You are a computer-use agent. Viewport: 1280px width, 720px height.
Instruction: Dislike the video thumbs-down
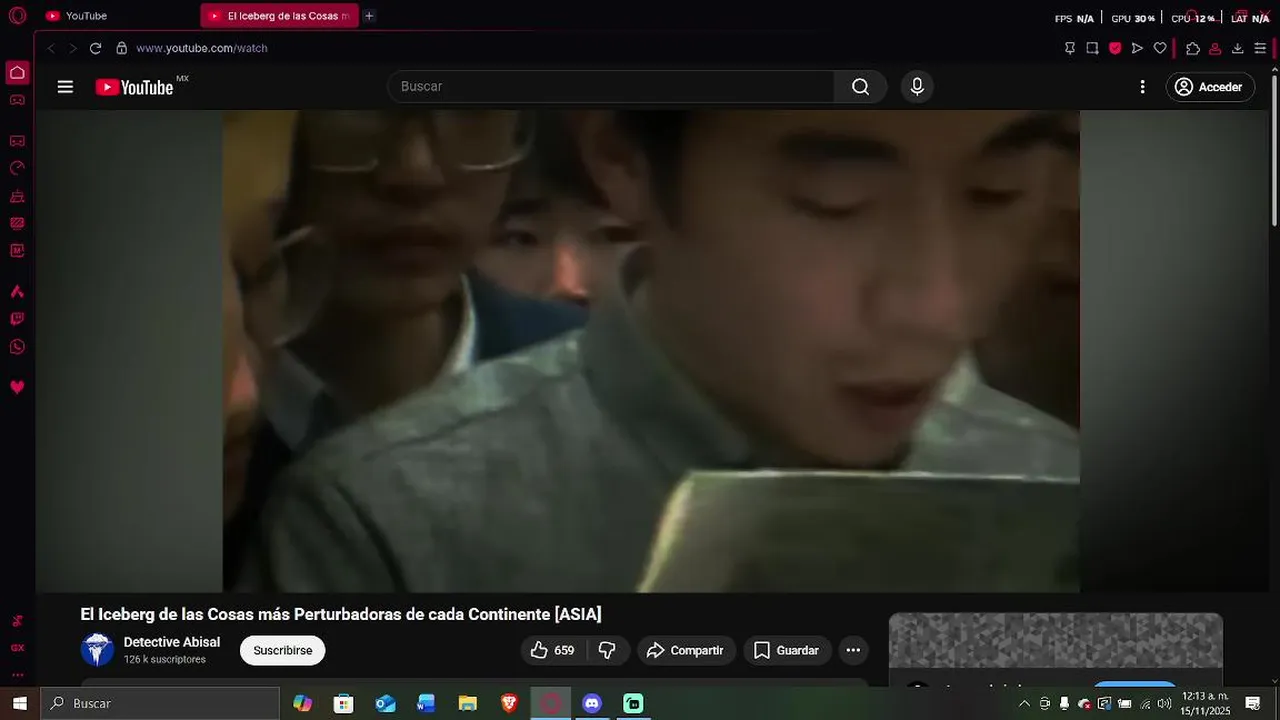[x=607, y=650]
